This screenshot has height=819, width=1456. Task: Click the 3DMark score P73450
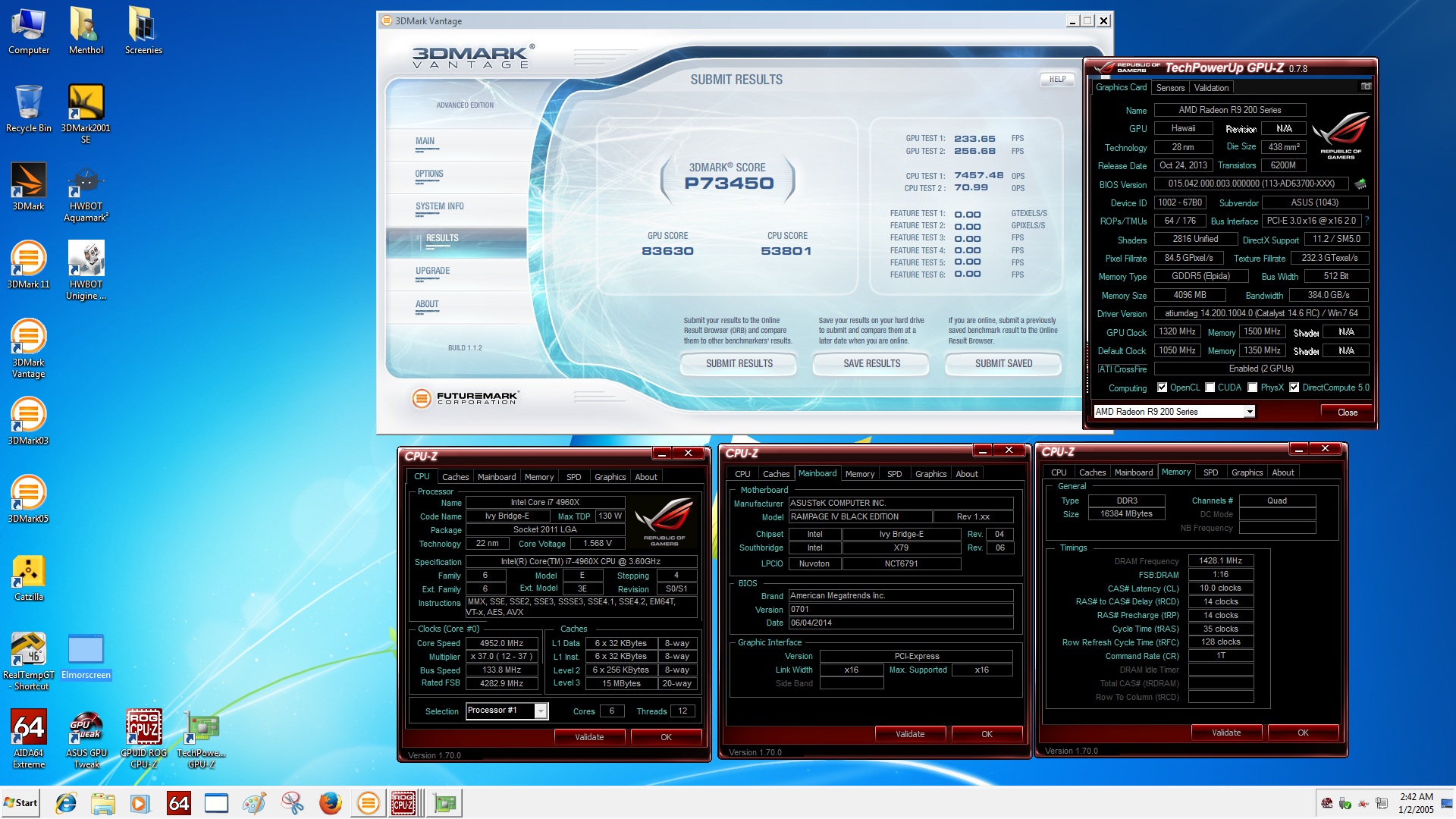point(729,183)
